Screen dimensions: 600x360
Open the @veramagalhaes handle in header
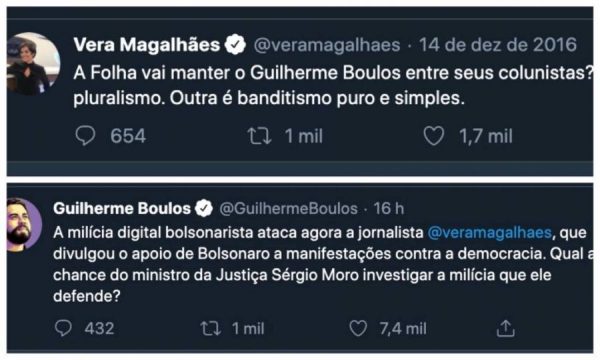327,46
